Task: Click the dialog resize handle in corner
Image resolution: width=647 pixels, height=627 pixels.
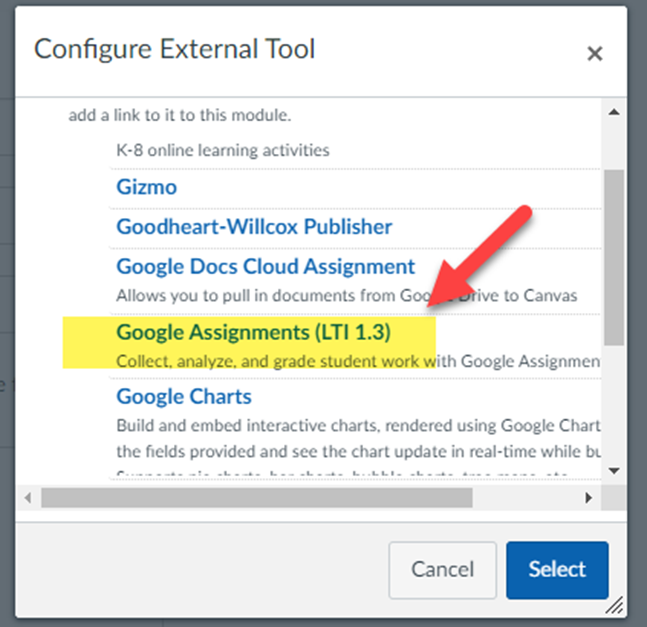Action: (x=615, y=604)
